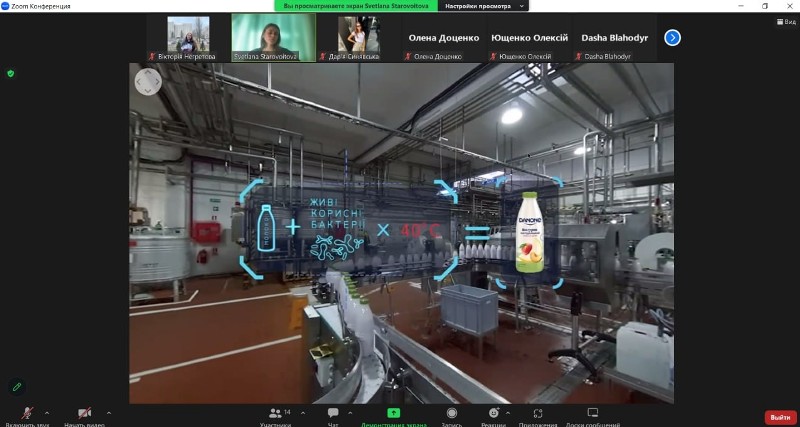The image size is (800, 427).
Task: Select Вікторія Негретова video thumbnail
Action: 188,38
